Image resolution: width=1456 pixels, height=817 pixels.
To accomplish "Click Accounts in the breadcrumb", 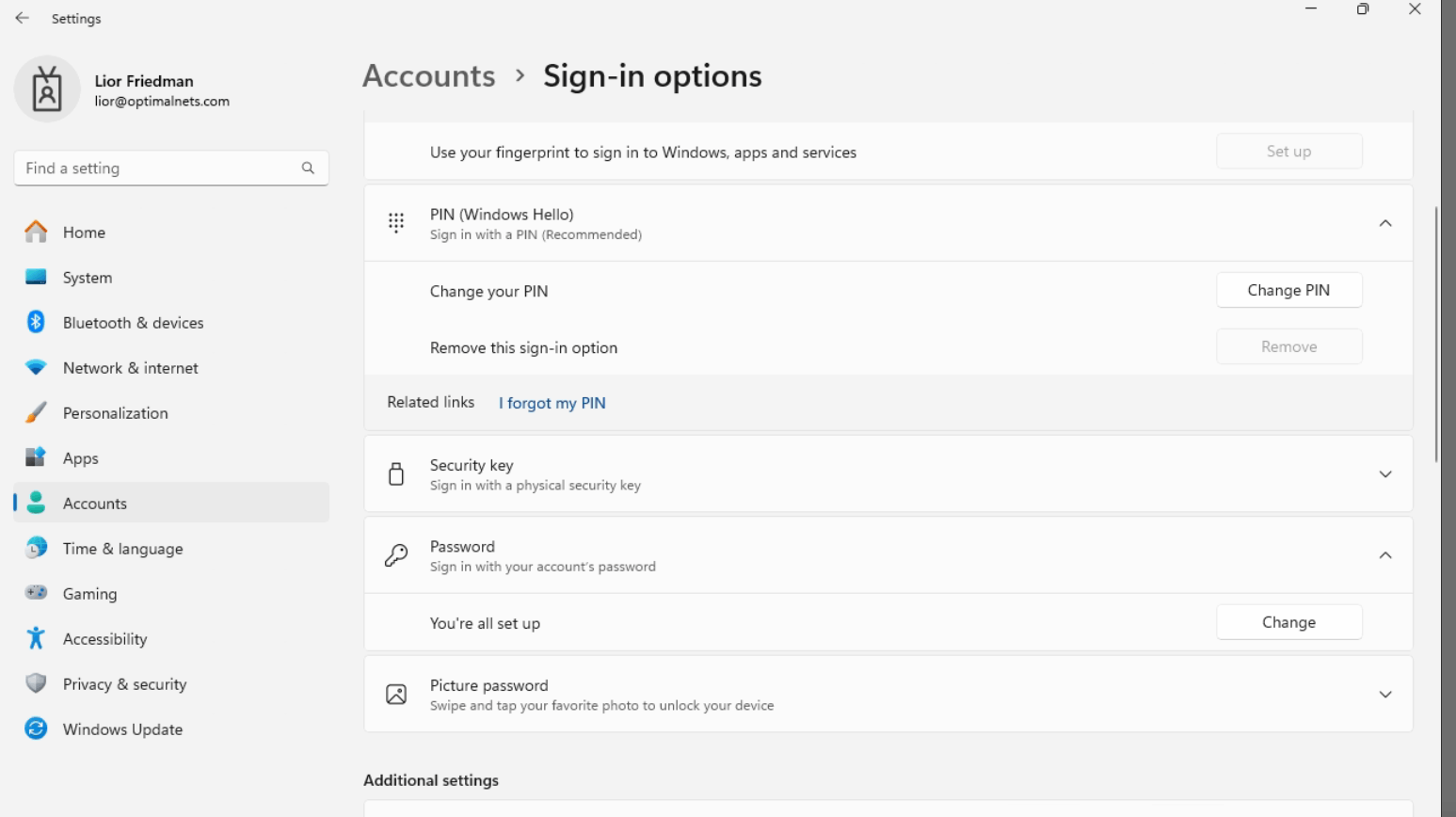I will (429, 75).
